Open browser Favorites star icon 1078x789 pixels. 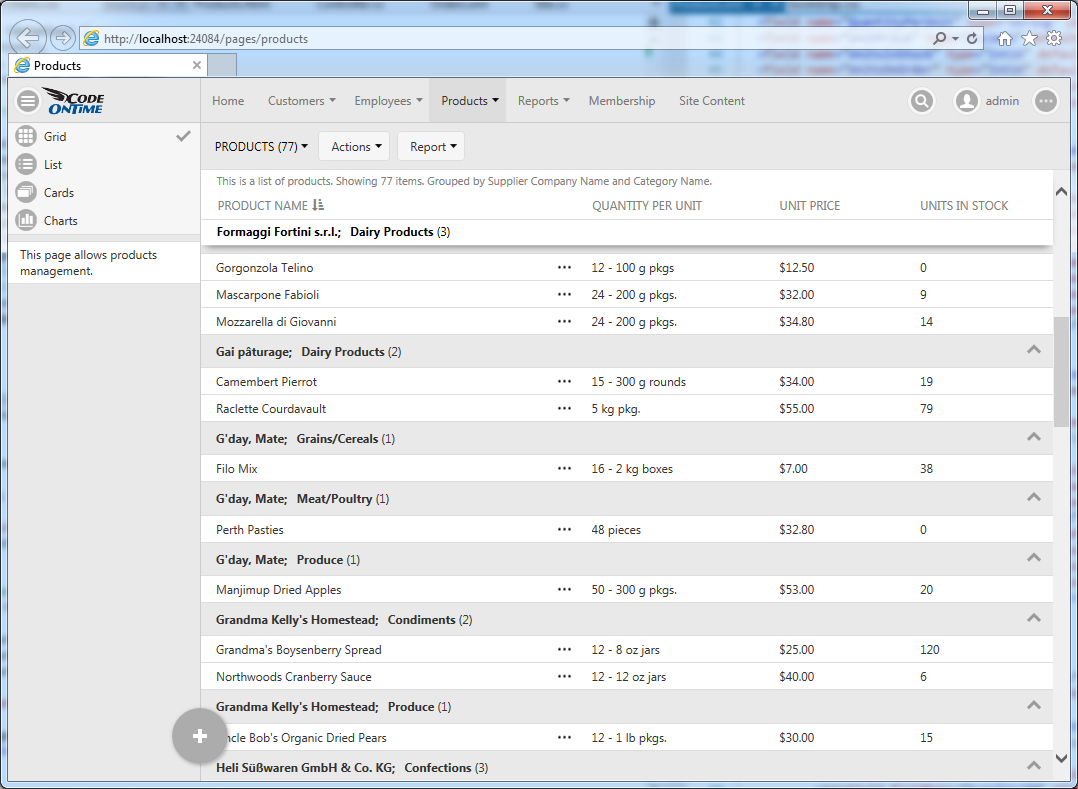click(1029, 38)
